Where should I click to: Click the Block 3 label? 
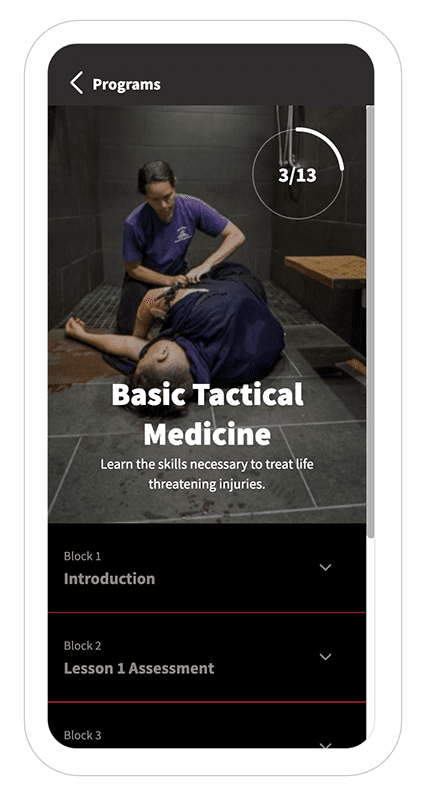click(82, 735)
